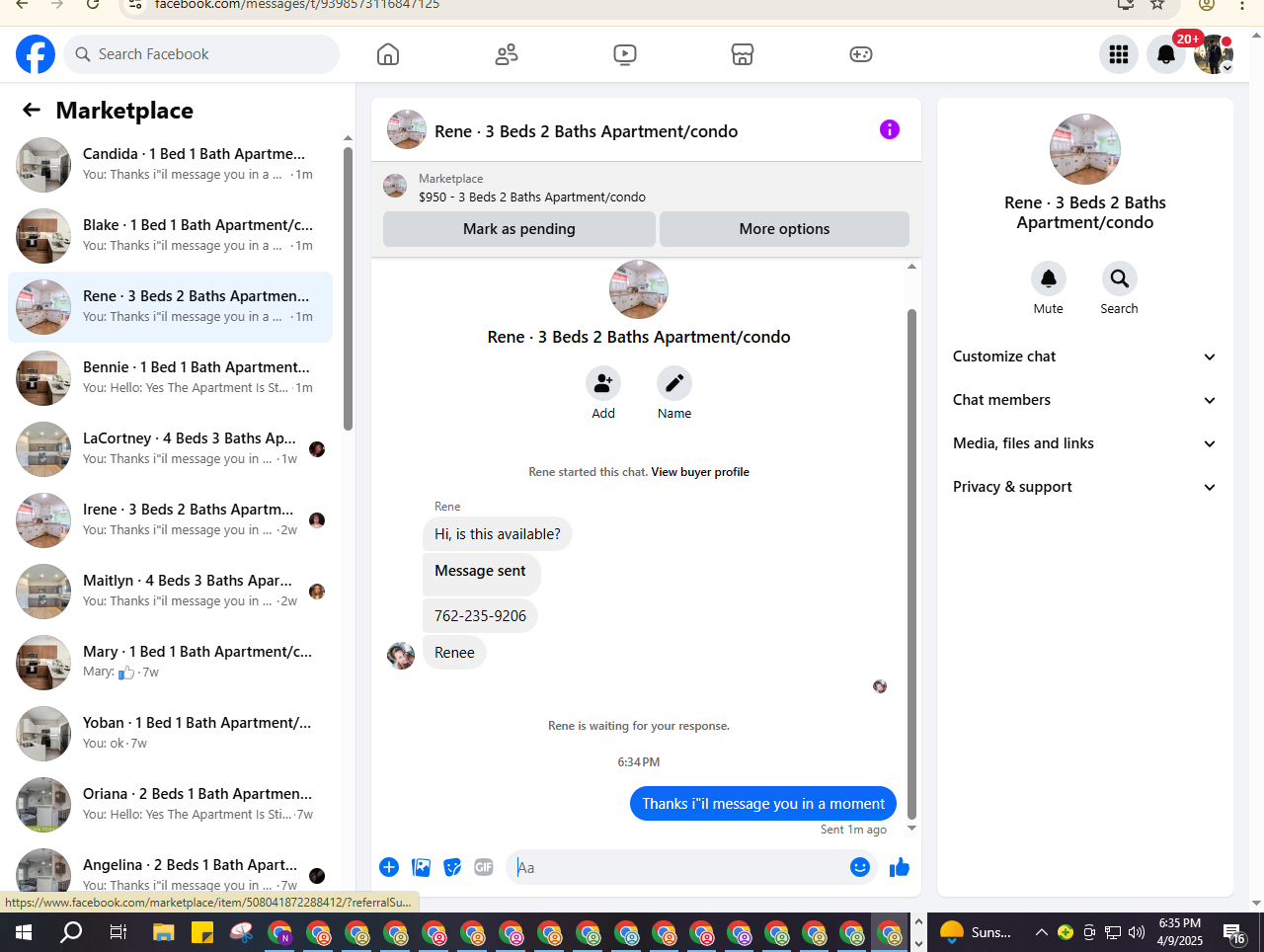
Task: Open the $950 listing banner
Action: pyautogui.click(x=646, y=188)
